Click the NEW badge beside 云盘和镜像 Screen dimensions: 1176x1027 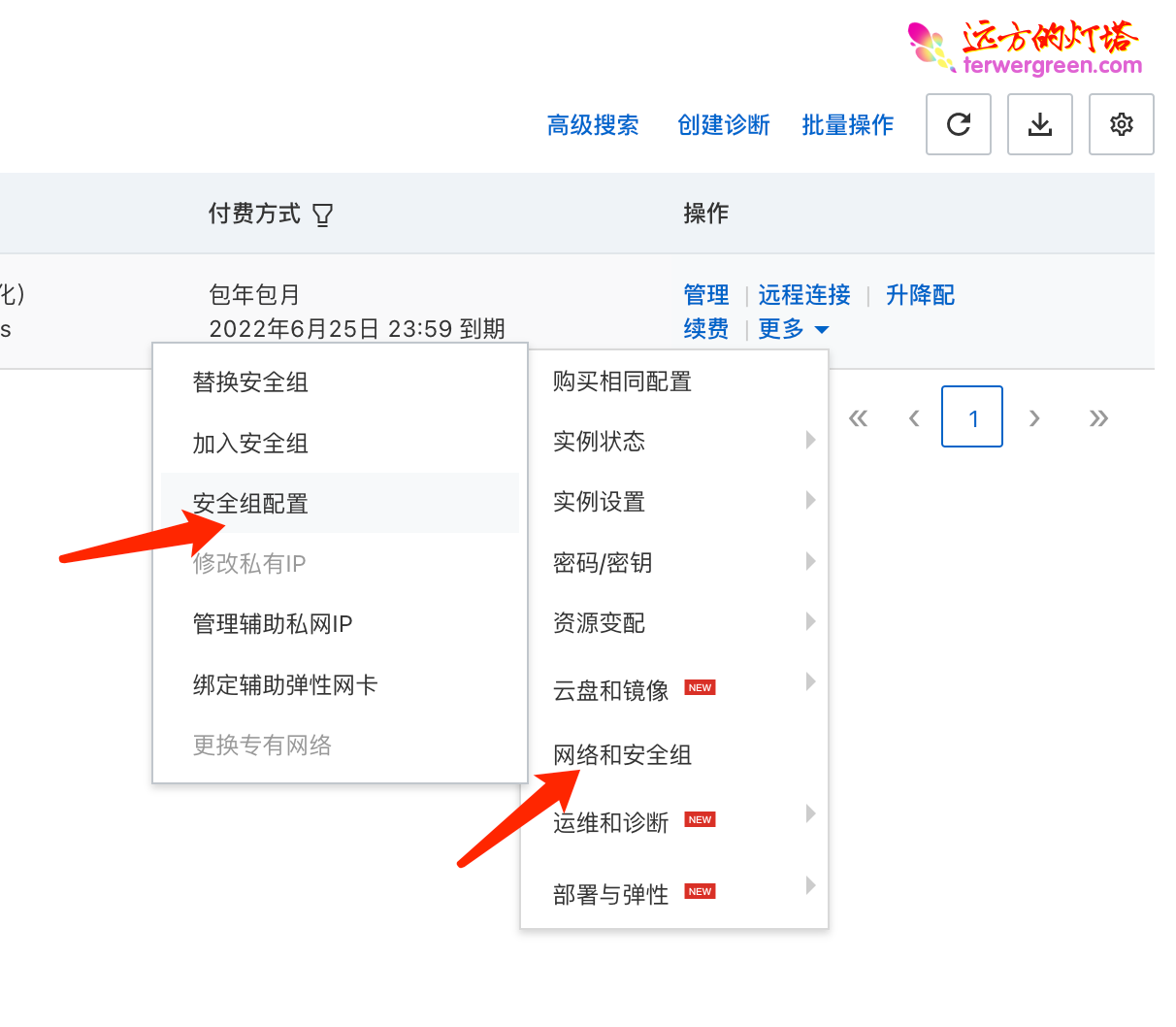click(700, 687)
